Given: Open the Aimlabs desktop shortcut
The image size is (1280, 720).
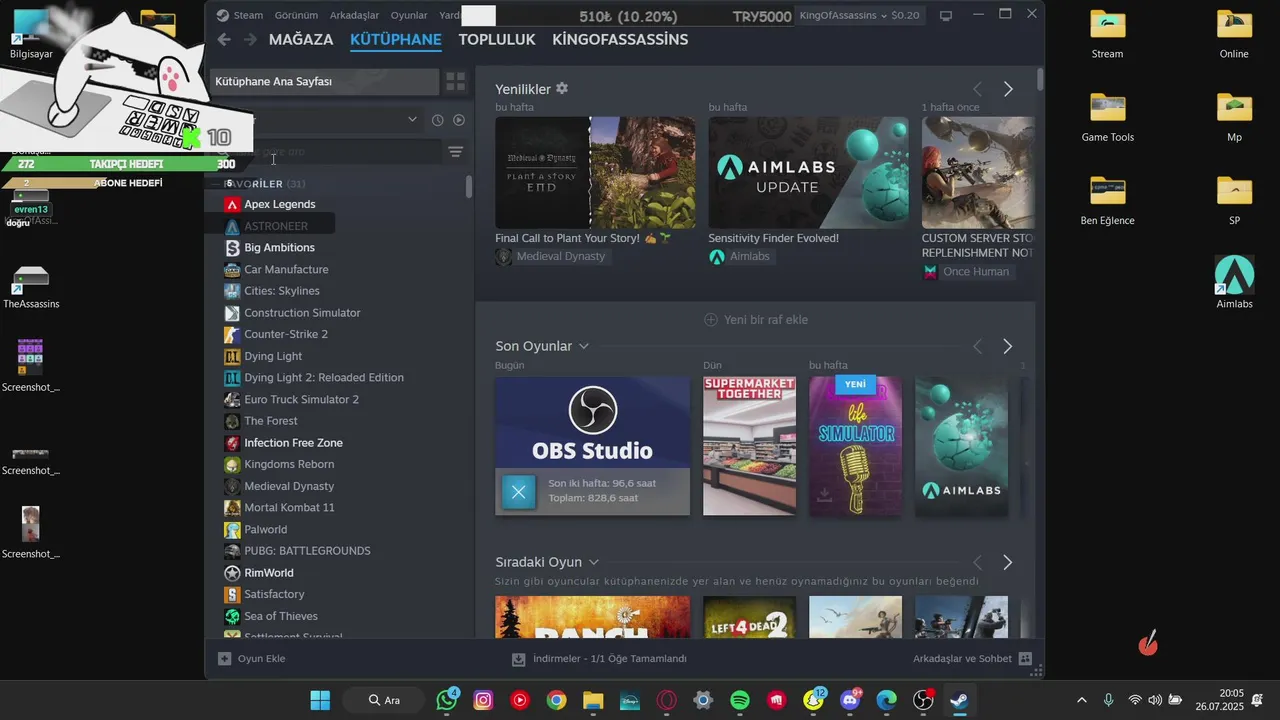Looking at the screenshot, I should (x=1234, y=283).
